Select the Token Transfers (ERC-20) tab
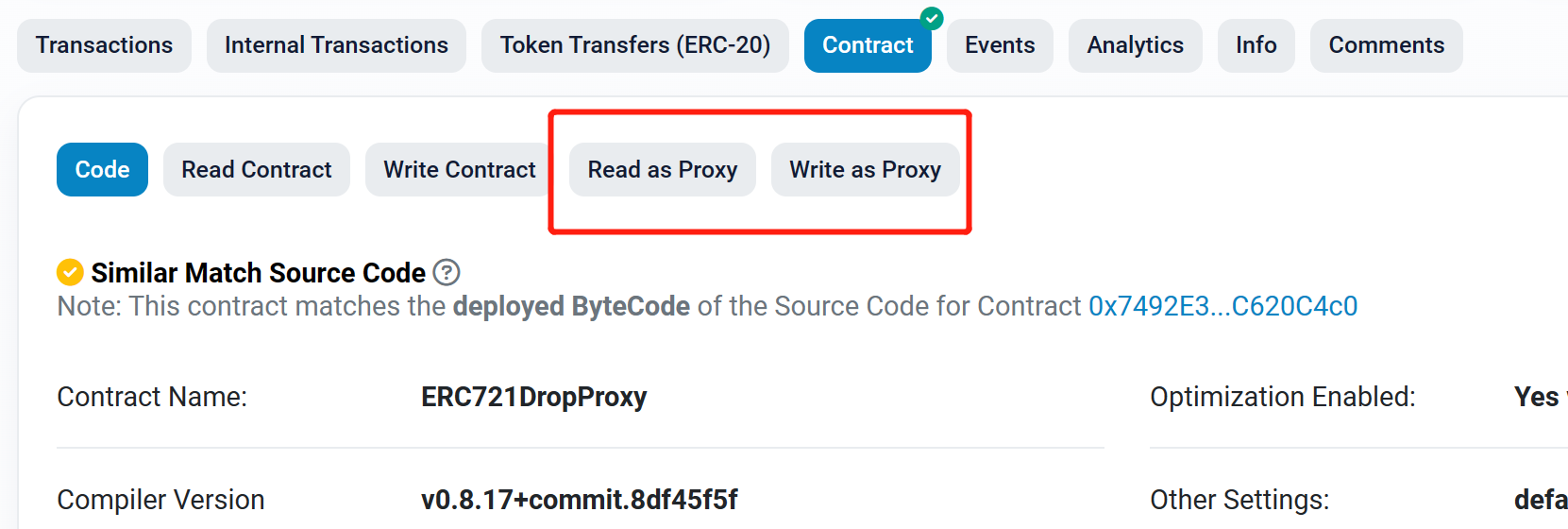The image size is (1568, 529). tap(634, 45)
